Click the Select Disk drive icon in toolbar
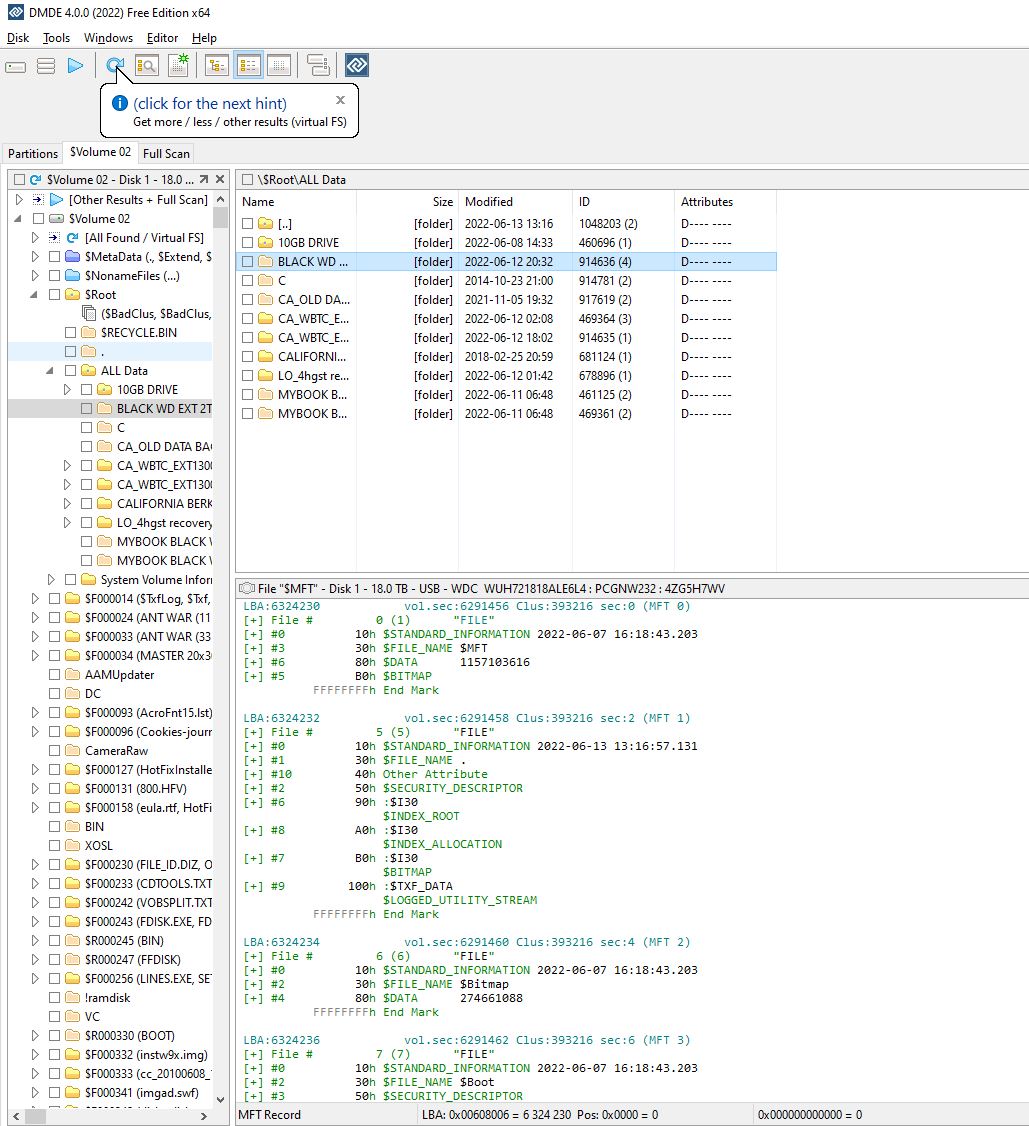 pyautogui.click(x=16, y=67)
